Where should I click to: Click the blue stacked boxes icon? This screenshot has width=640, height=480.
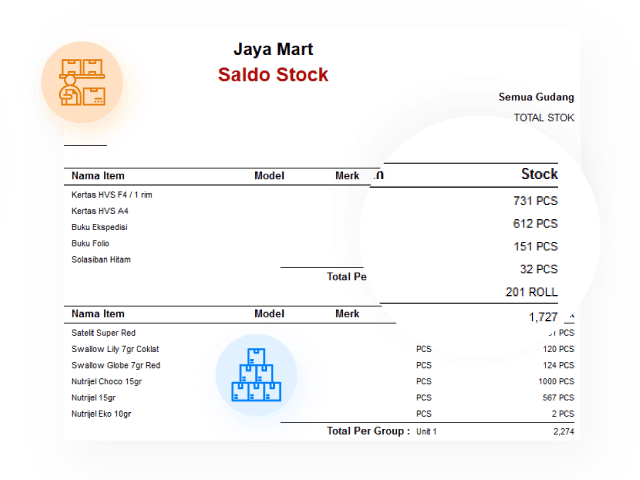[256, 375]
